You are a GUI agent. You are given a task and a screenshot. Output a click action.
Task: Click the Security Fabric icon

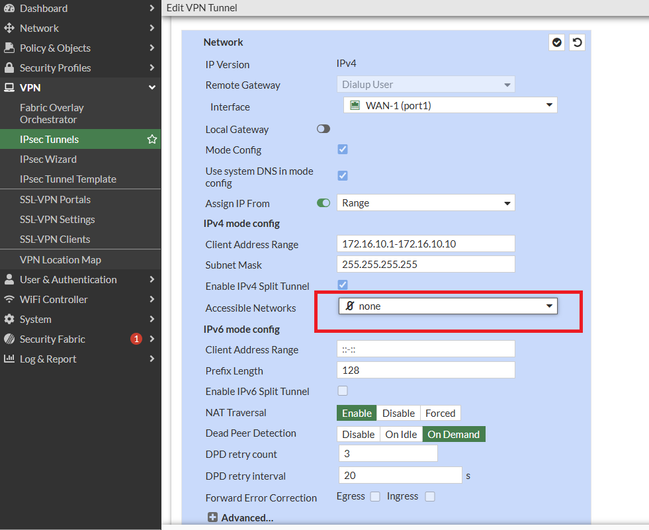pyautogui.click(x=9, y=339)
